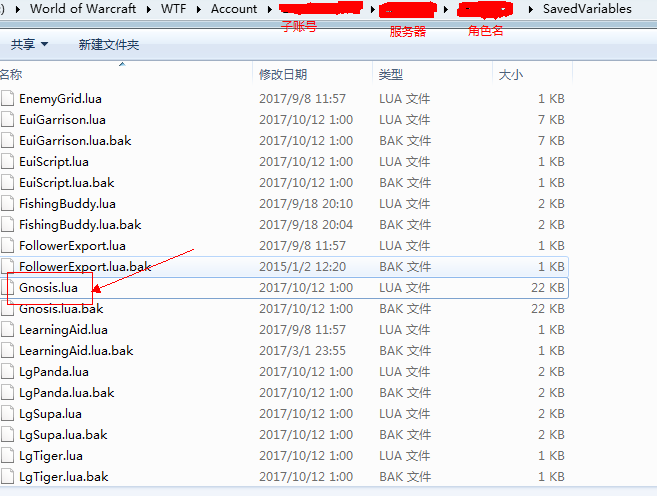Open the 共享 dropdown menu
657x496 pixels.
[x=29, y=44]
